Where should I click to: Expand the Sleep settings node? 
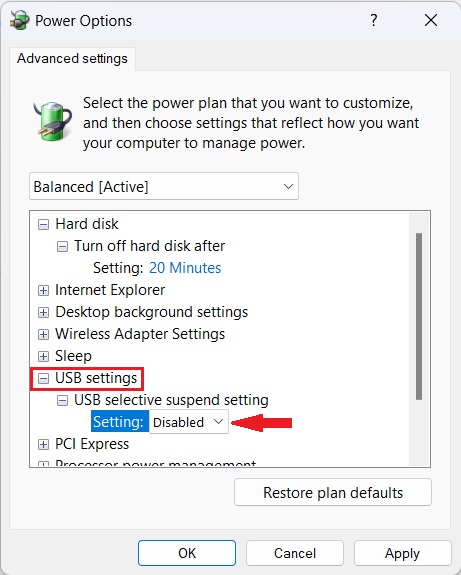tap(43, 356)
